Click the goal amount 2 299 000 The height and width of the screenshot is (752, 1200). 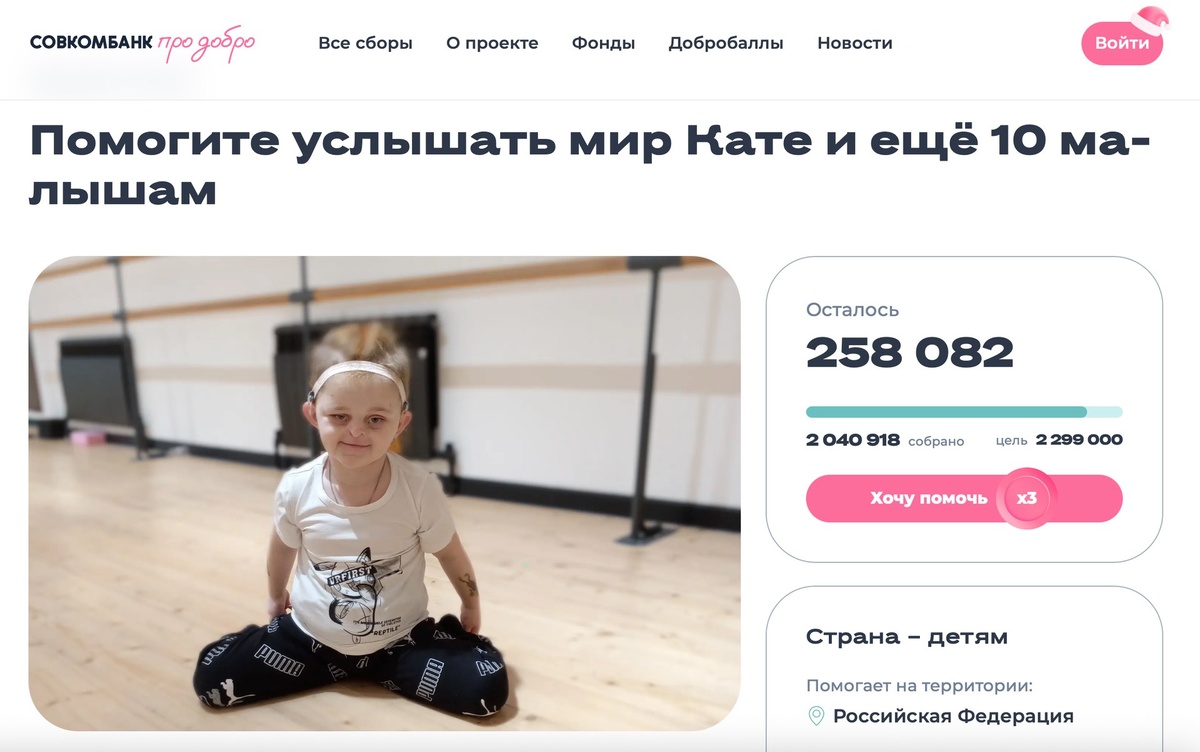pos(1079,439)
